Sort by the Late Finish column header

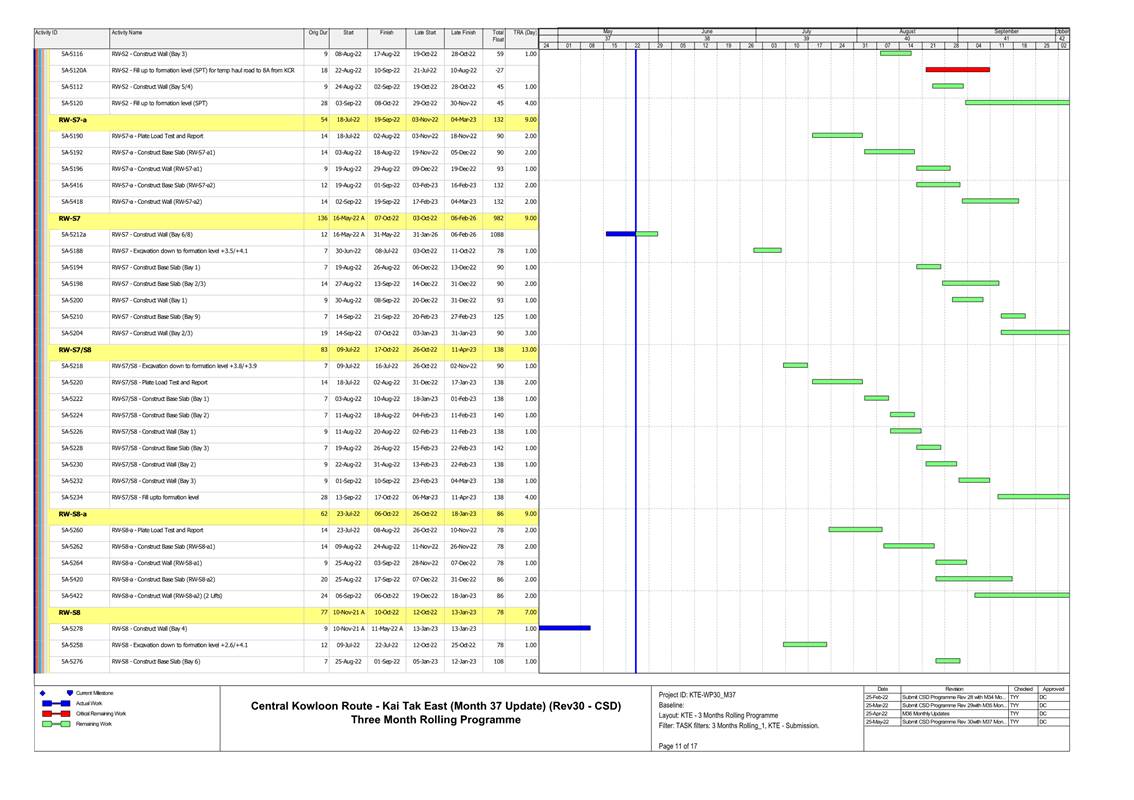click(x=463, y=33)
